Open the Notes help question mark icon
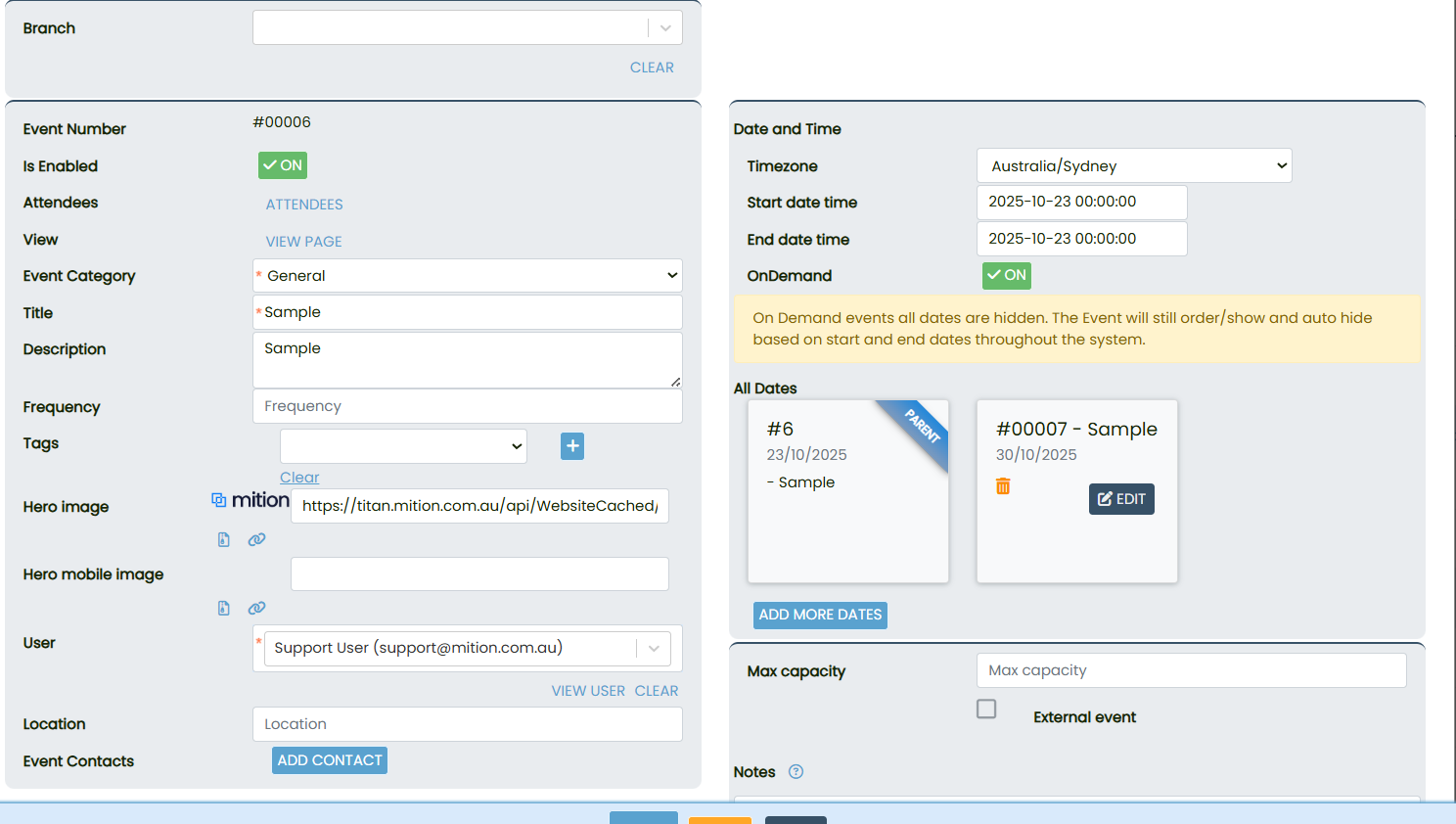The width and height of the screenshot is (1456, 824). [796, 771]
